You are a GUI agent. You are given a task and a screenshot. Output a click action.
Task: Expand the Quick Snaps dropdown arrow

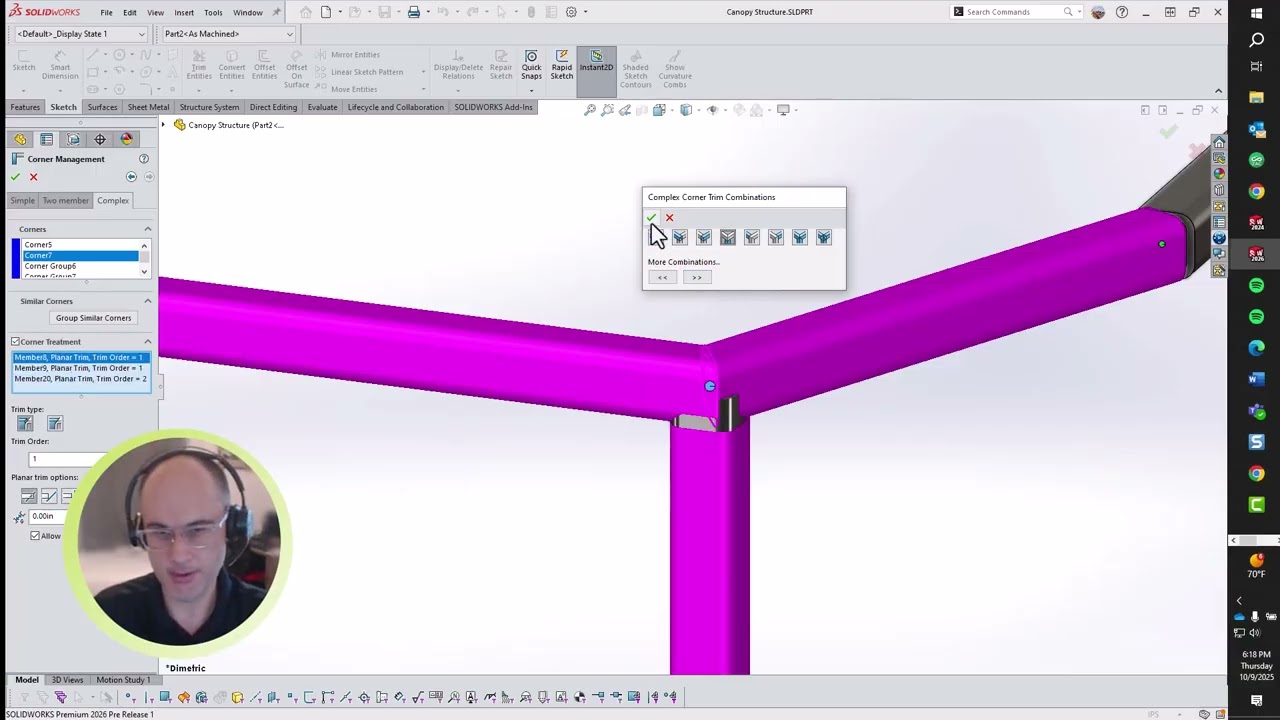[531, 90]
